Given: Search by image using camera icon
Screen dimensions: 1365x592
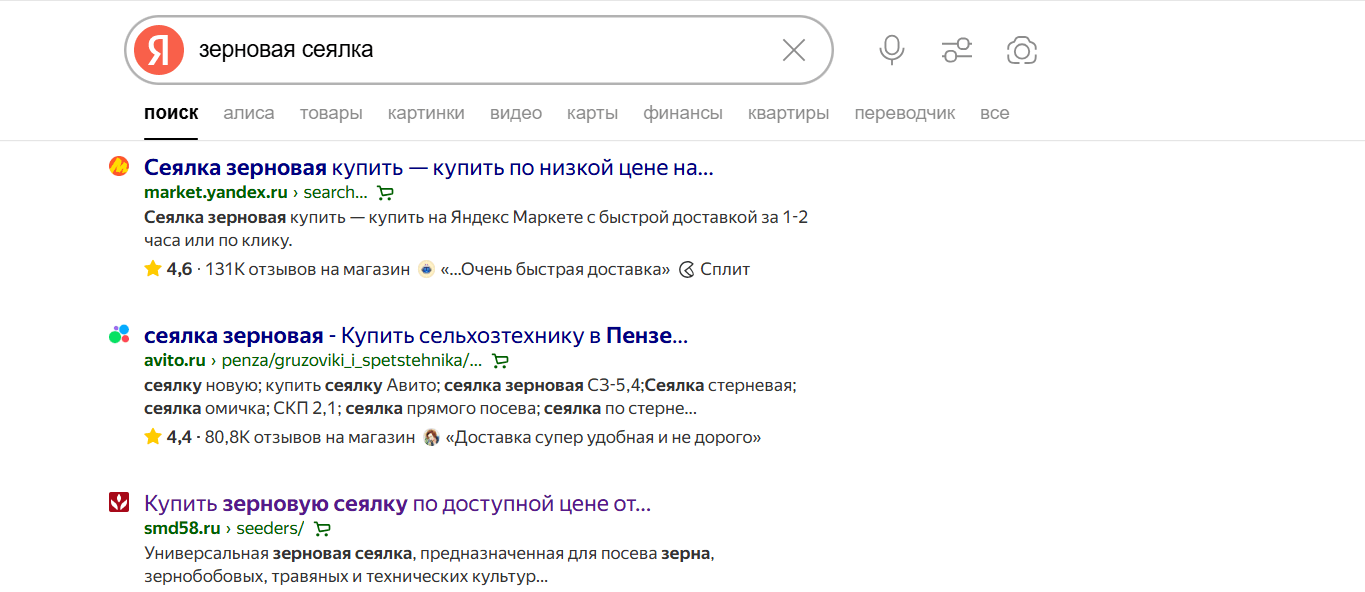Looking at the screenshot, I should pyautogui.click(x=1021, y=50).
